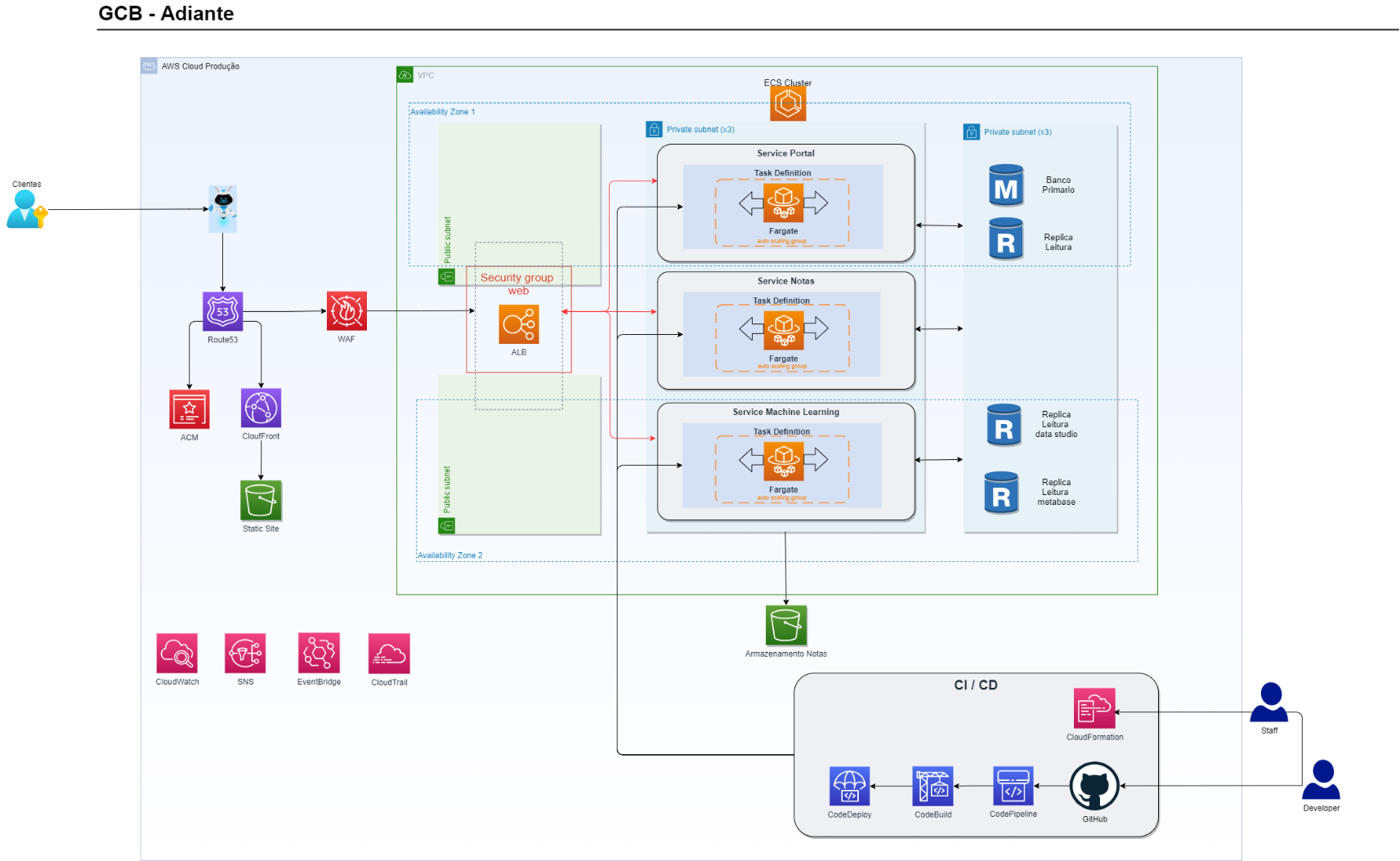The width and height of the screenshot is (1400, 861).
Task: Click the CloudTrail icon
Action: click(389, 654)
